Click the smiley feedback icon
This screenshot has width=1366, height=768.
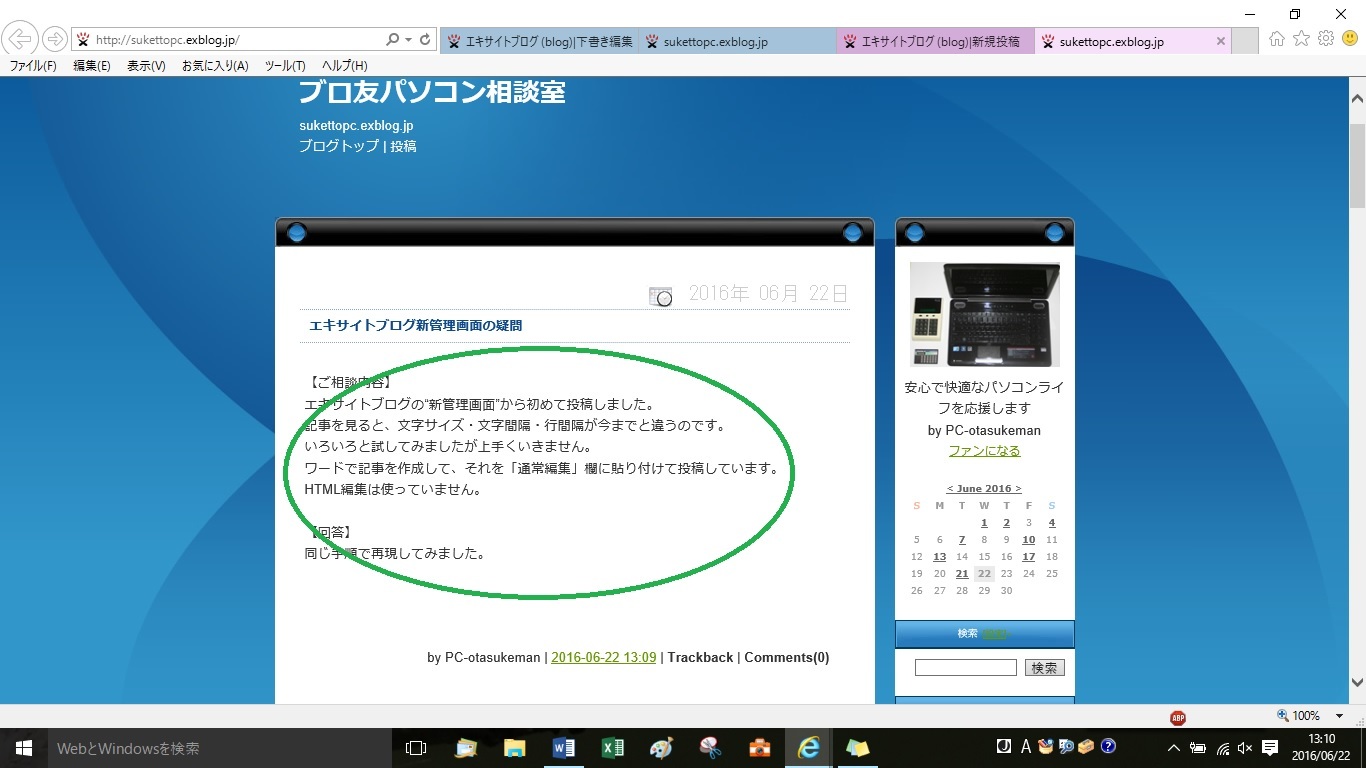(1350, 39)
